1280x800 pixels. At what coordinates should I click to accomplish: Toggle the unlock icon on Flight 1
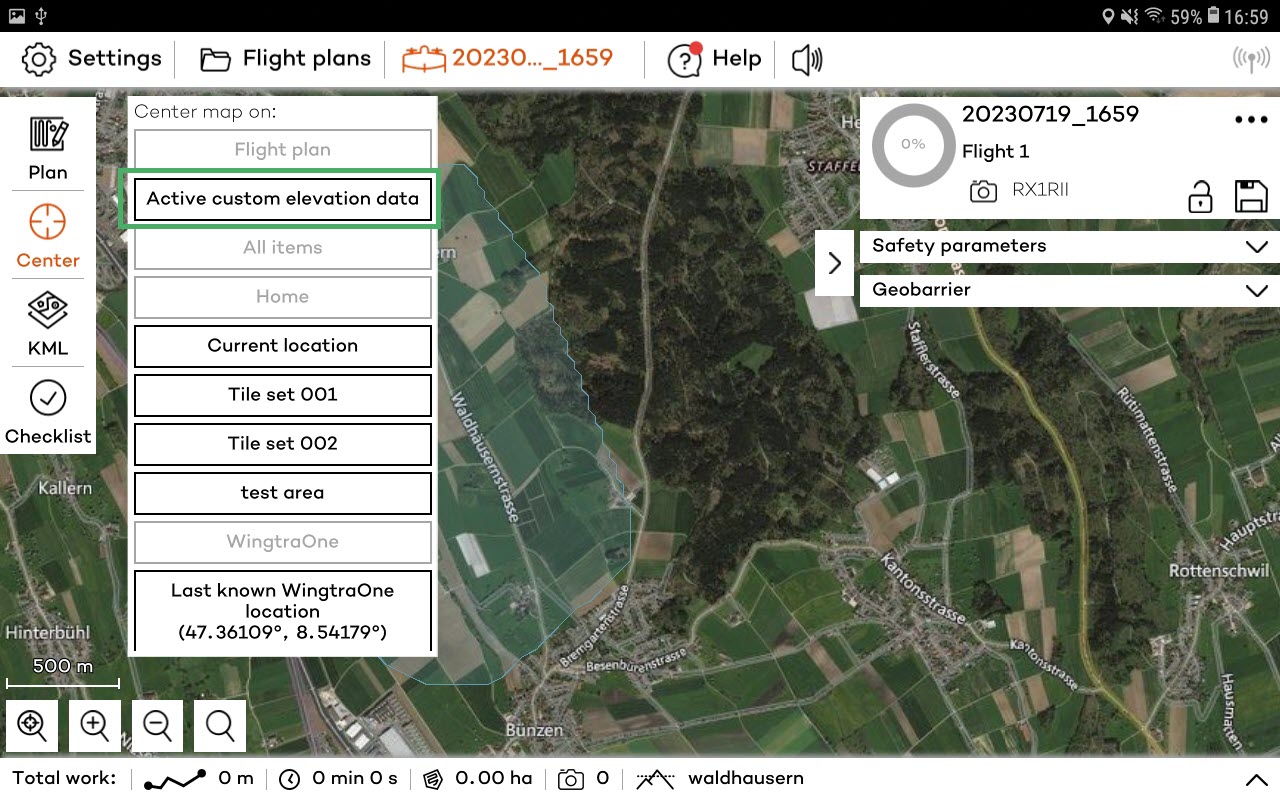[x=1200, y=197]
